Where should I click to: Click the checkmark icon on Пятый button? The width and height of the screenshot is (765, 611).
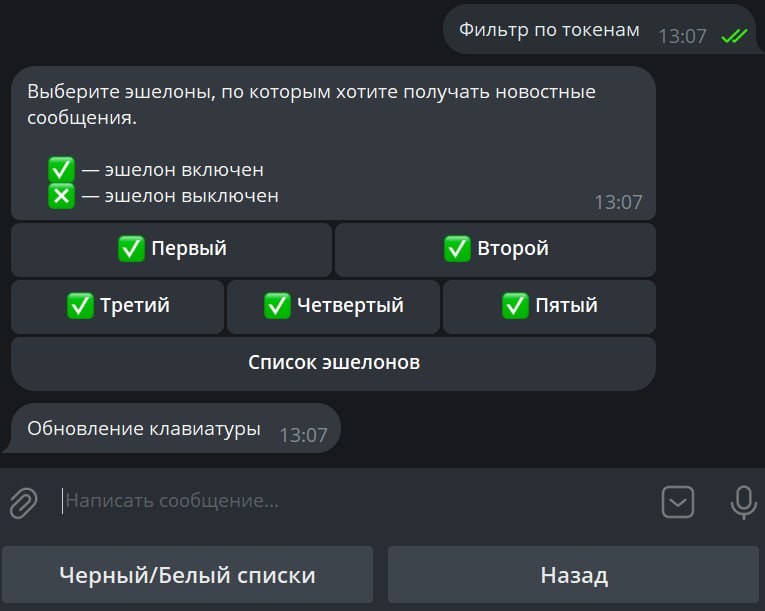pyautogui.click(x=515, y=306)
